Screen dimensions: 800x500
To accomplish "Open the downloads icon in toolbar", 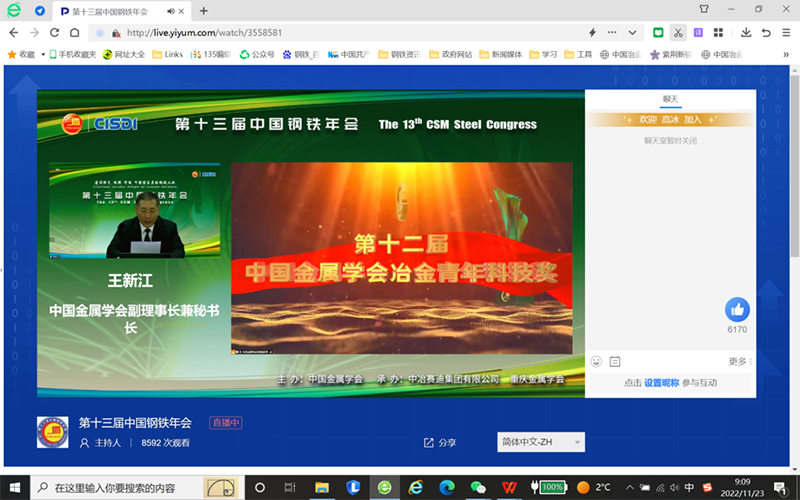I will click(x=746, y=32).
